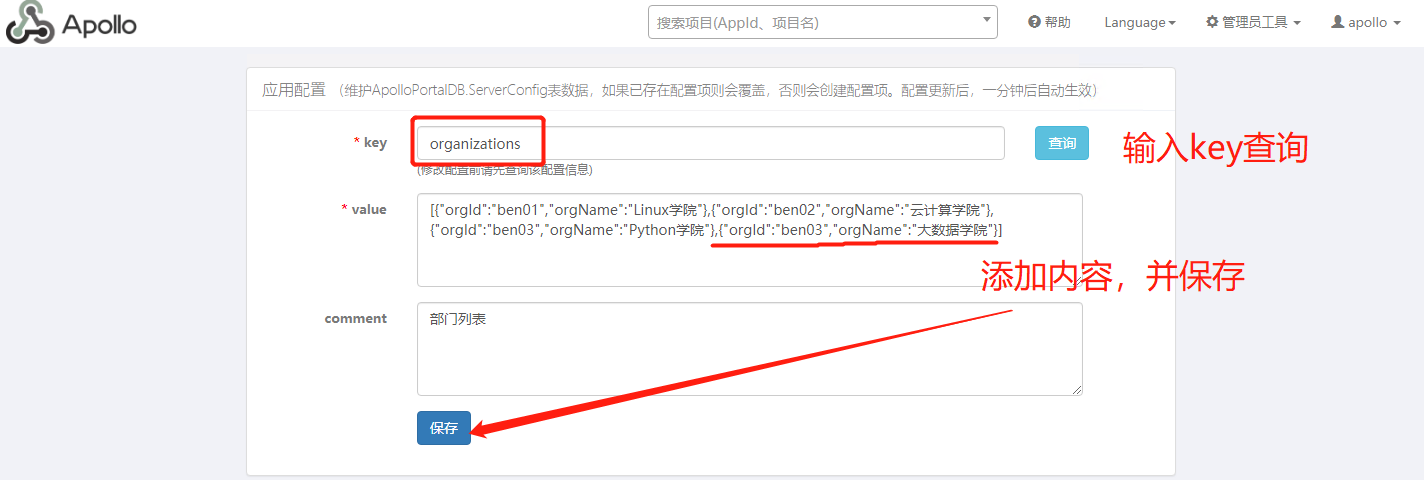Click the Apollo logo icon
Viewport: 1424px width, 480px height.
(x=29, y=23)
